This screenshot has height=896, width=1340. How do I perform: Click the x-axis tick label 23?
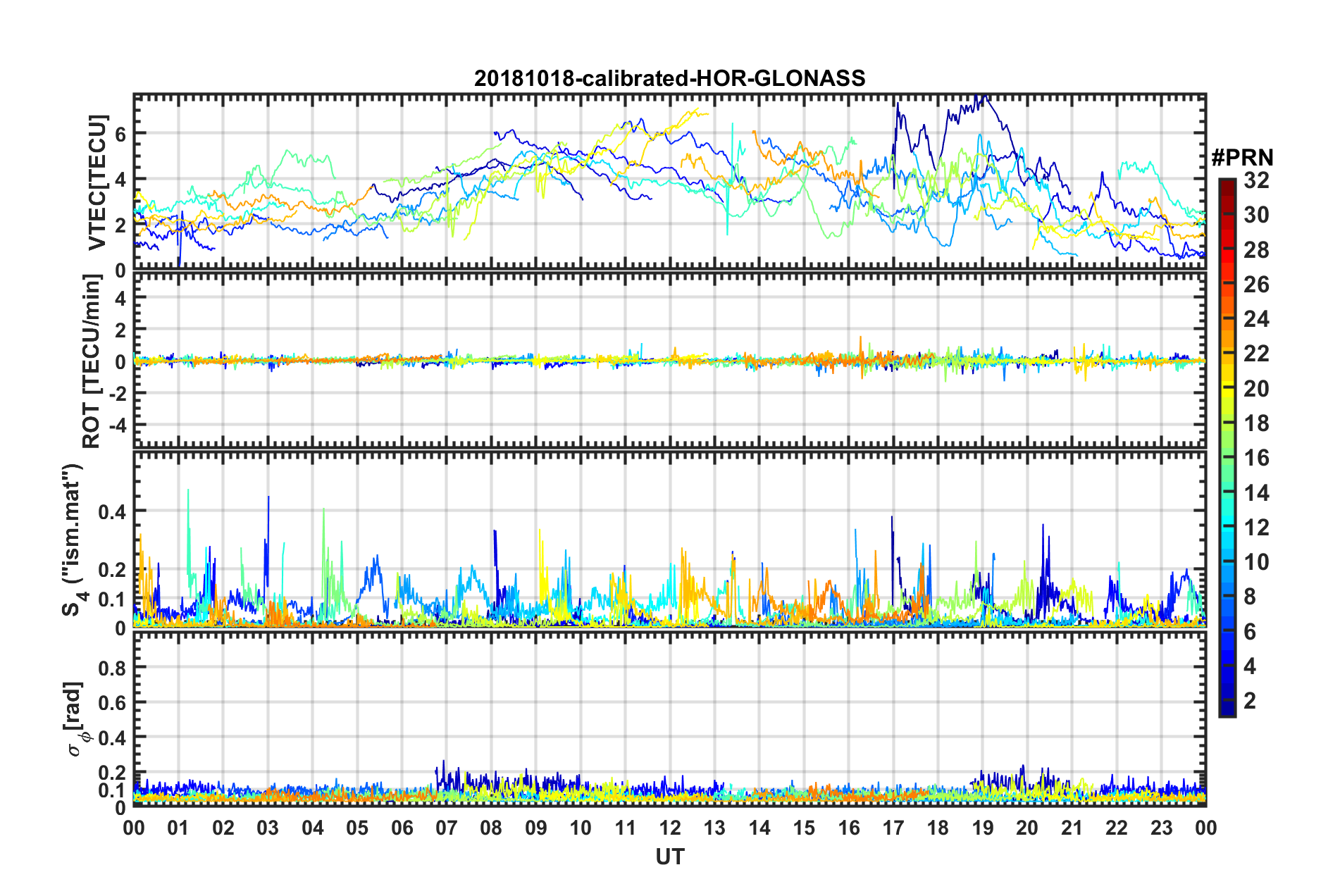coord(1162,828)
